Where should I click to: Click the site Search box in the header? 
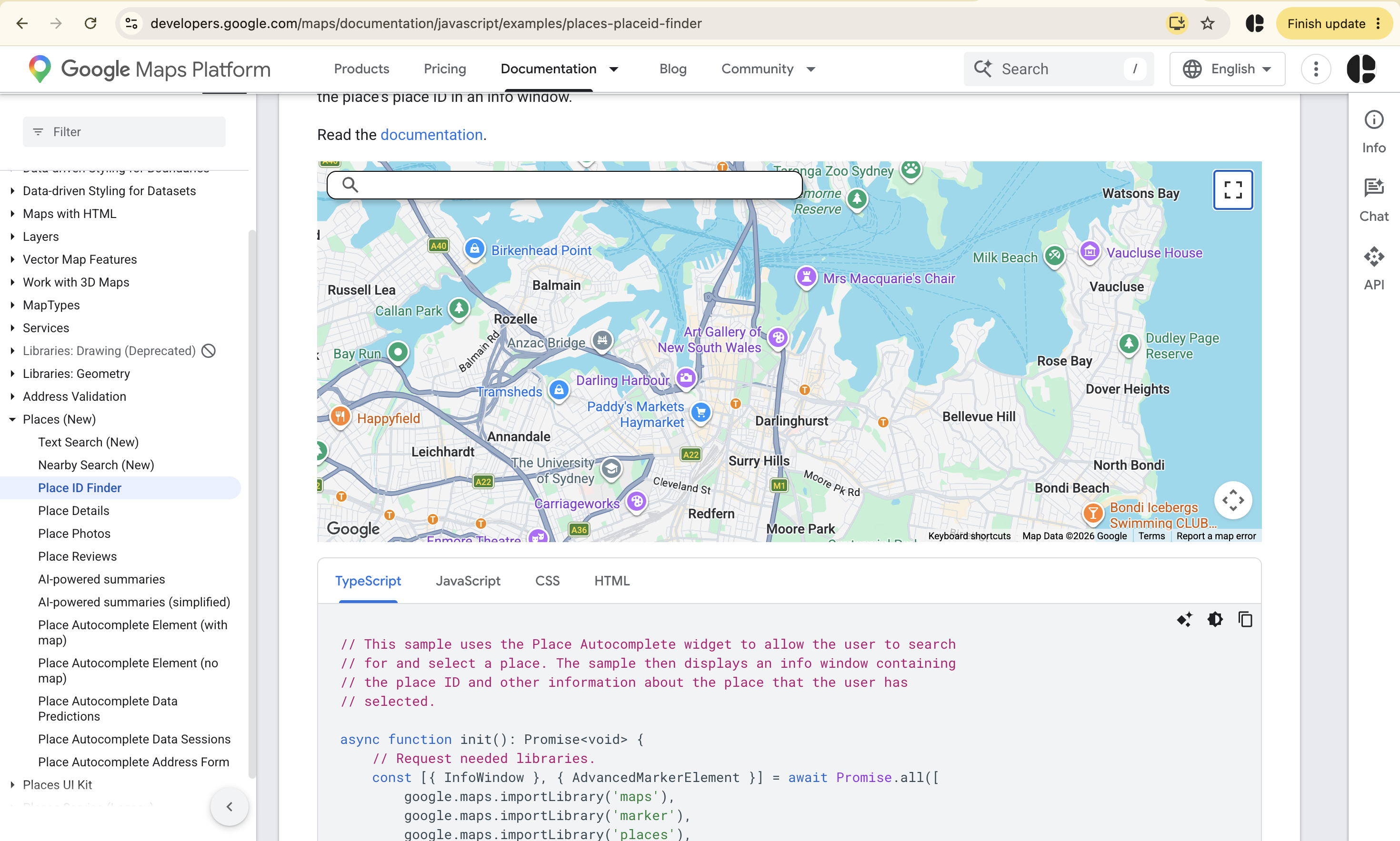1058,69
